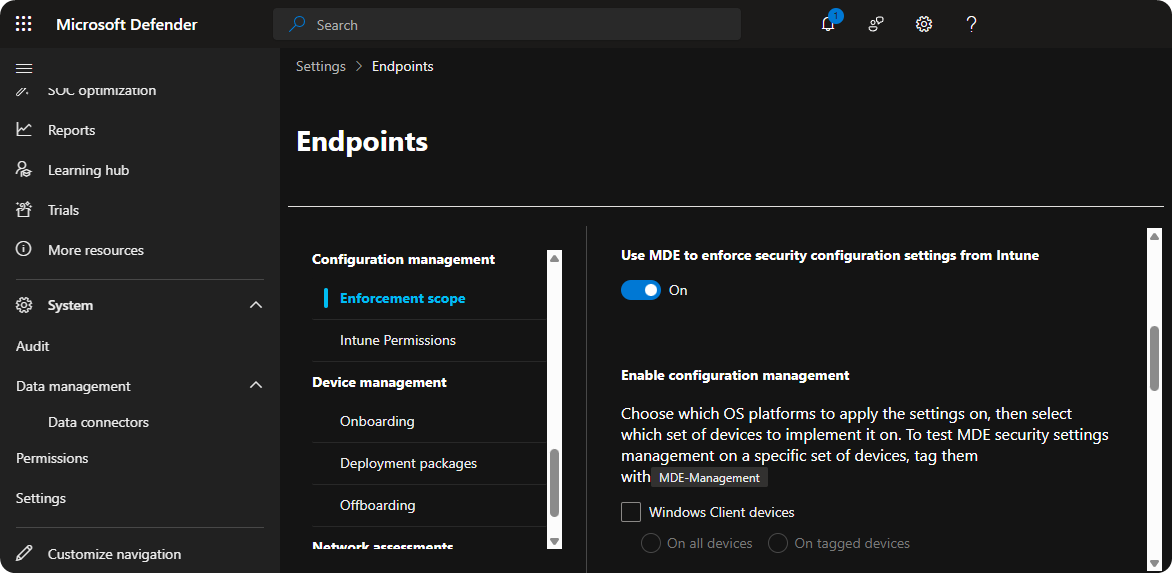Collapse the Data management chevron
The width and height of the screenshot is (1172, 573).
256,386
